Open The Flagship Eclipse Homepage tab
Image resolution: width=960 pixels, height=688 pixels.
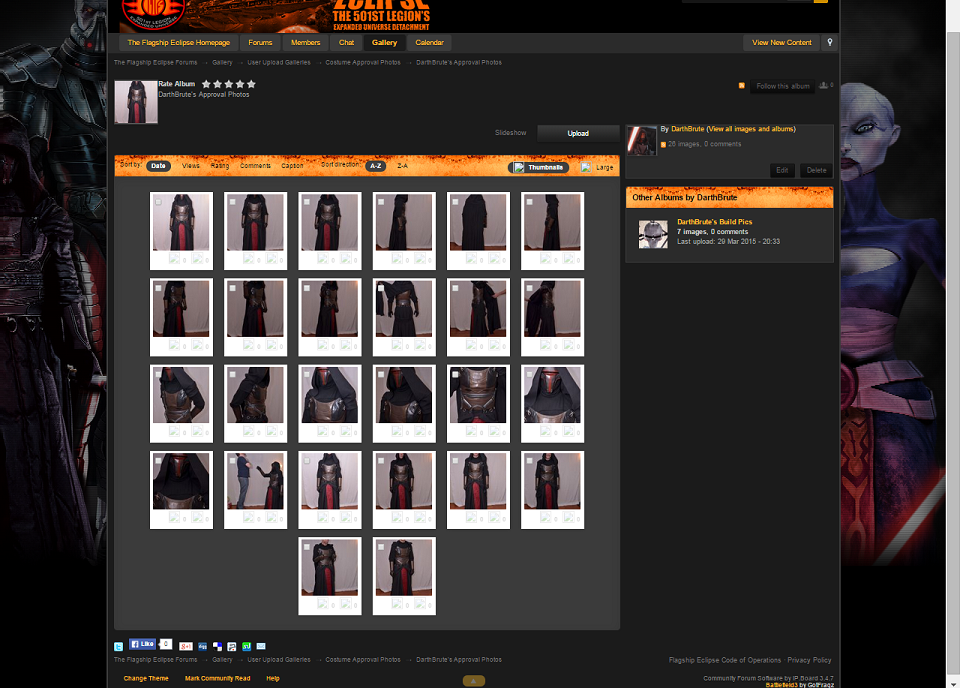coord(179,42)
